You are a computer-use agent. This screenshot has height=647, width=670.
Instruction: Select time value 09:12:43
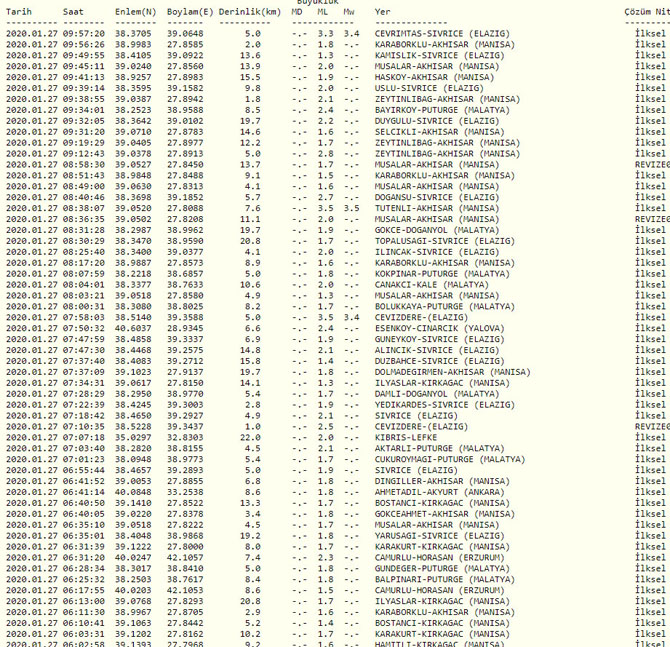84,154
